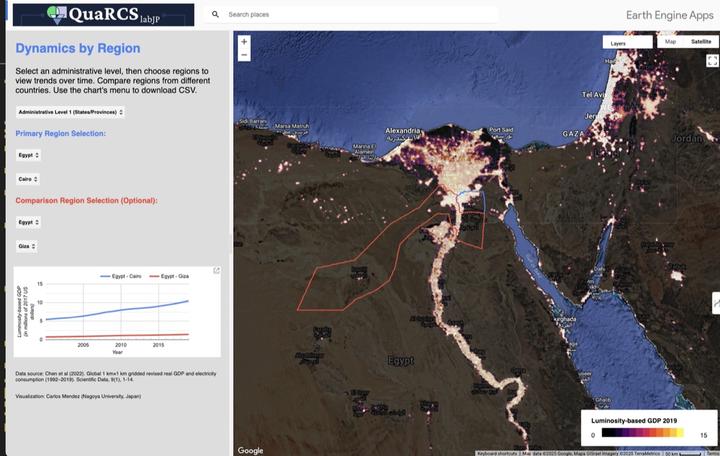Open primary region country dropdown

pos(28,155)
